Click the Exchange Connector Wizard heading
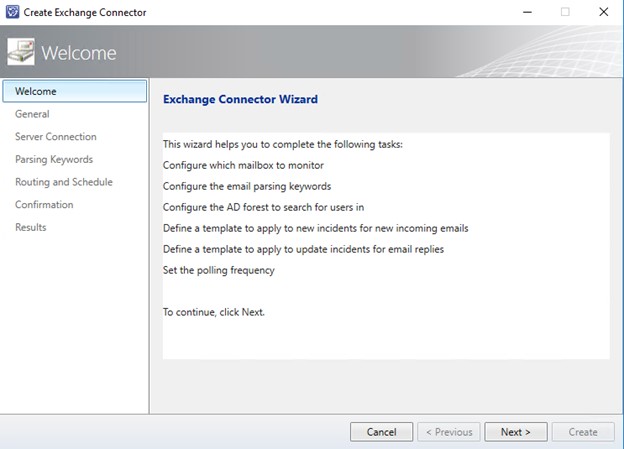This screenshot has height=449, width=624. (x=240, y=99)
